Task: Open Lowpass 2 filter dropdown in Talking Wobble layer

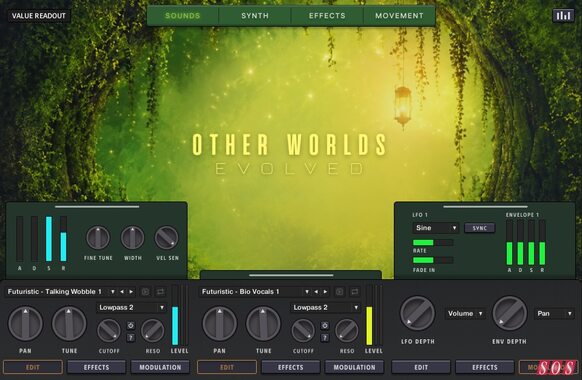Action: coord(131,308)
